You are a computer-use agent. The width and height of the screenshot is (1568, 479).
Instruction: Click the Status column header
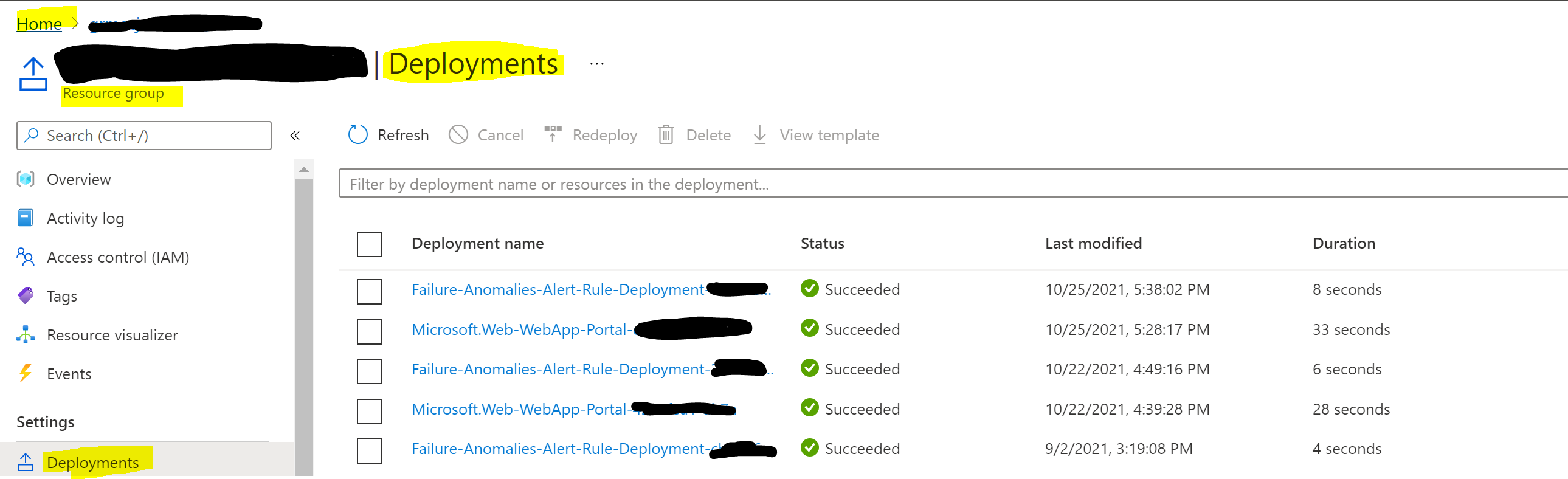coord(823,244)
